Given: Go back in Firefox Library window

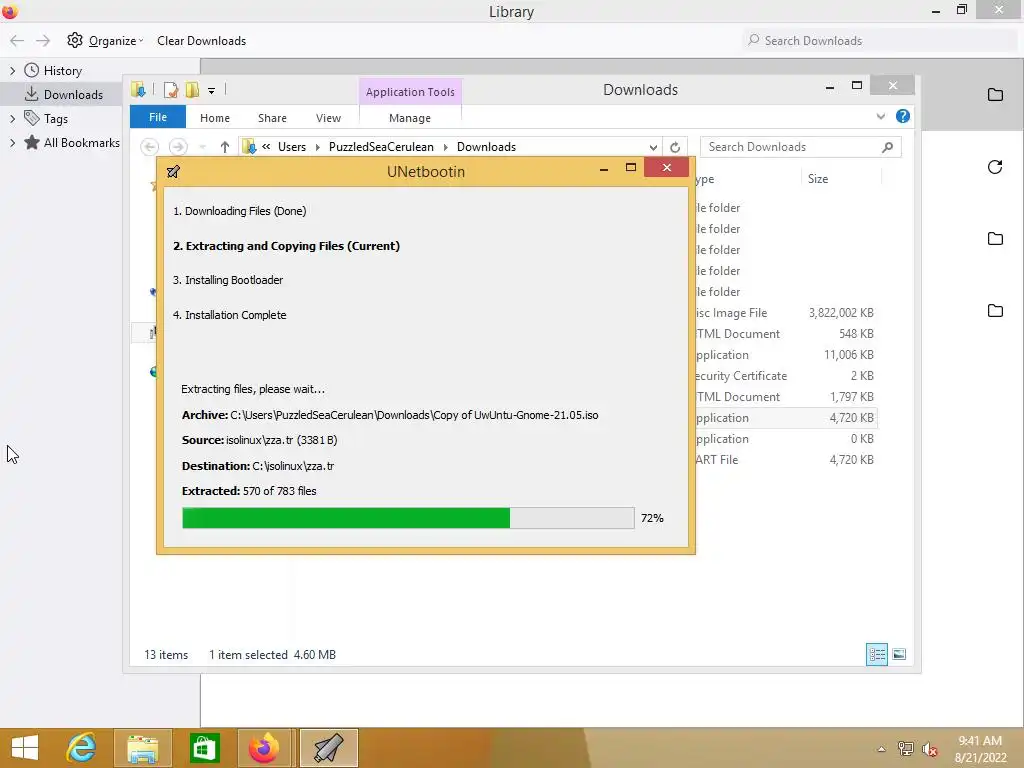Looking at the screenshot, I should (x=17, y=40).
